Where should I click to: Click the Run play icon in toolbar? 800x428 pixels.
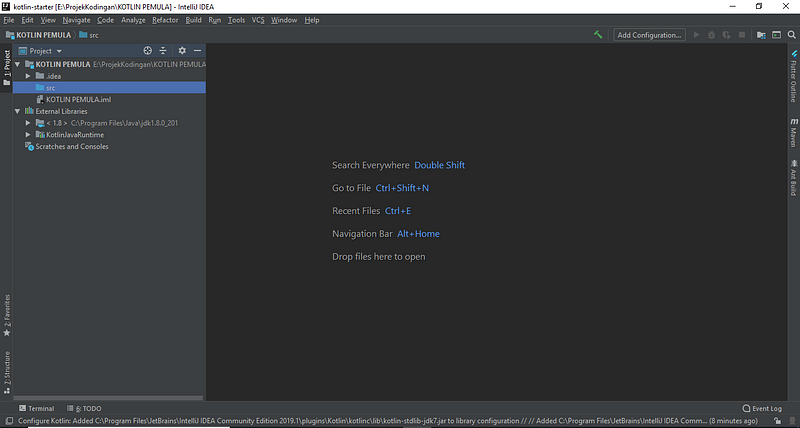[x=696, y=35]
